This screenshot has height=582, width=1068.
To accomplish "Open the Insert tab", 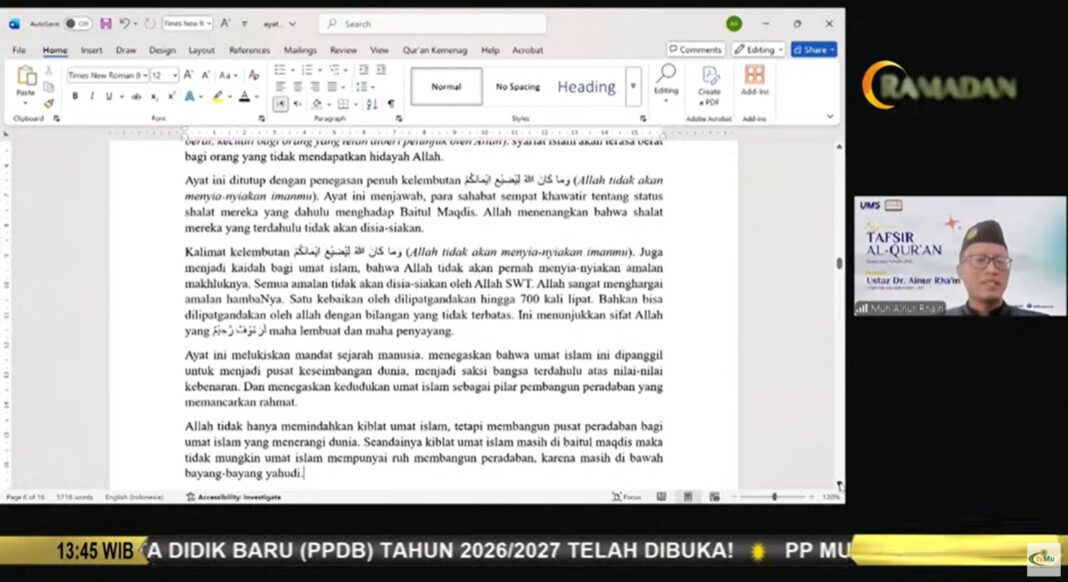I will (91, 50).
